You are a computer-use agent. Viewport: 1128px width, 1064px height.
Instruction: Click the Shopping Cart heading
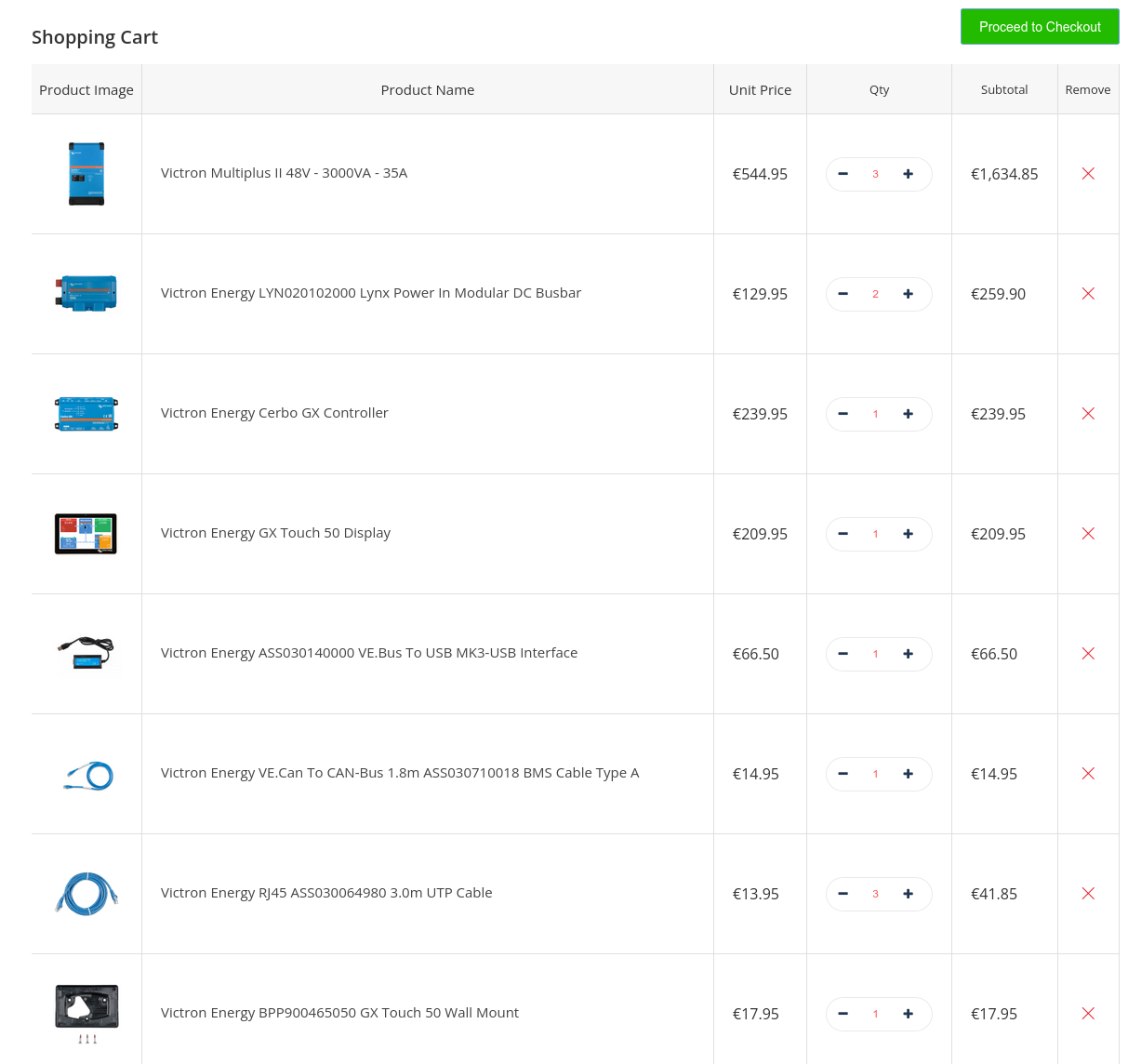pos(95,37)
